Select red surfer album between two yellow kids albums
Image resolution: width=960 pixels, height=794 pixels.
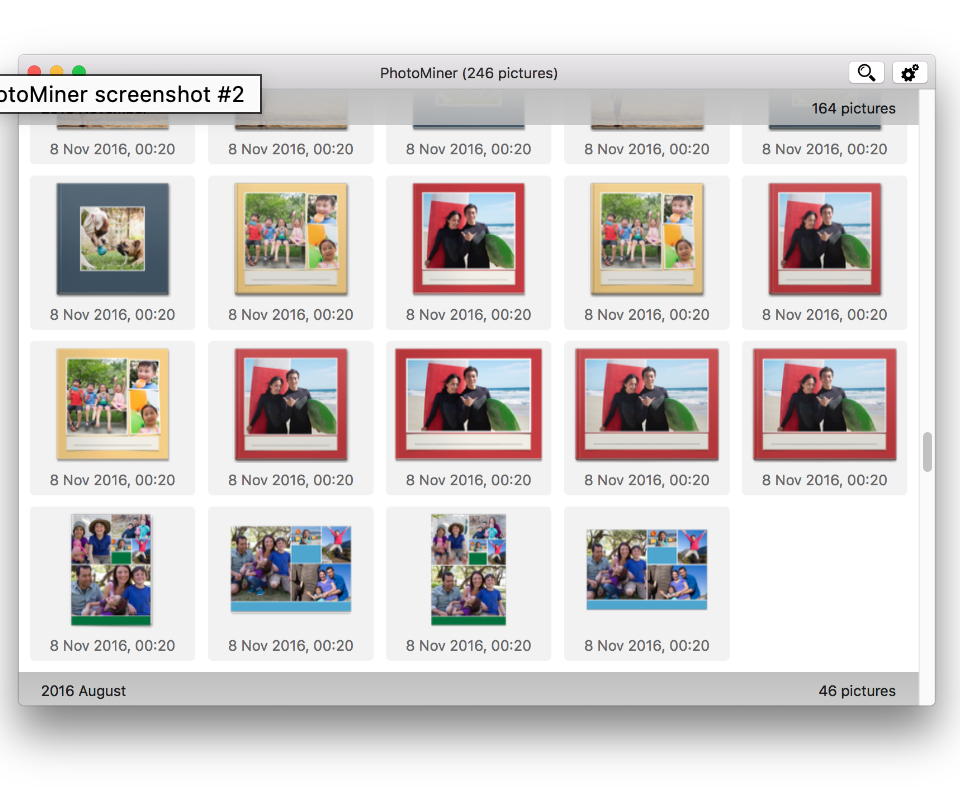468,239
